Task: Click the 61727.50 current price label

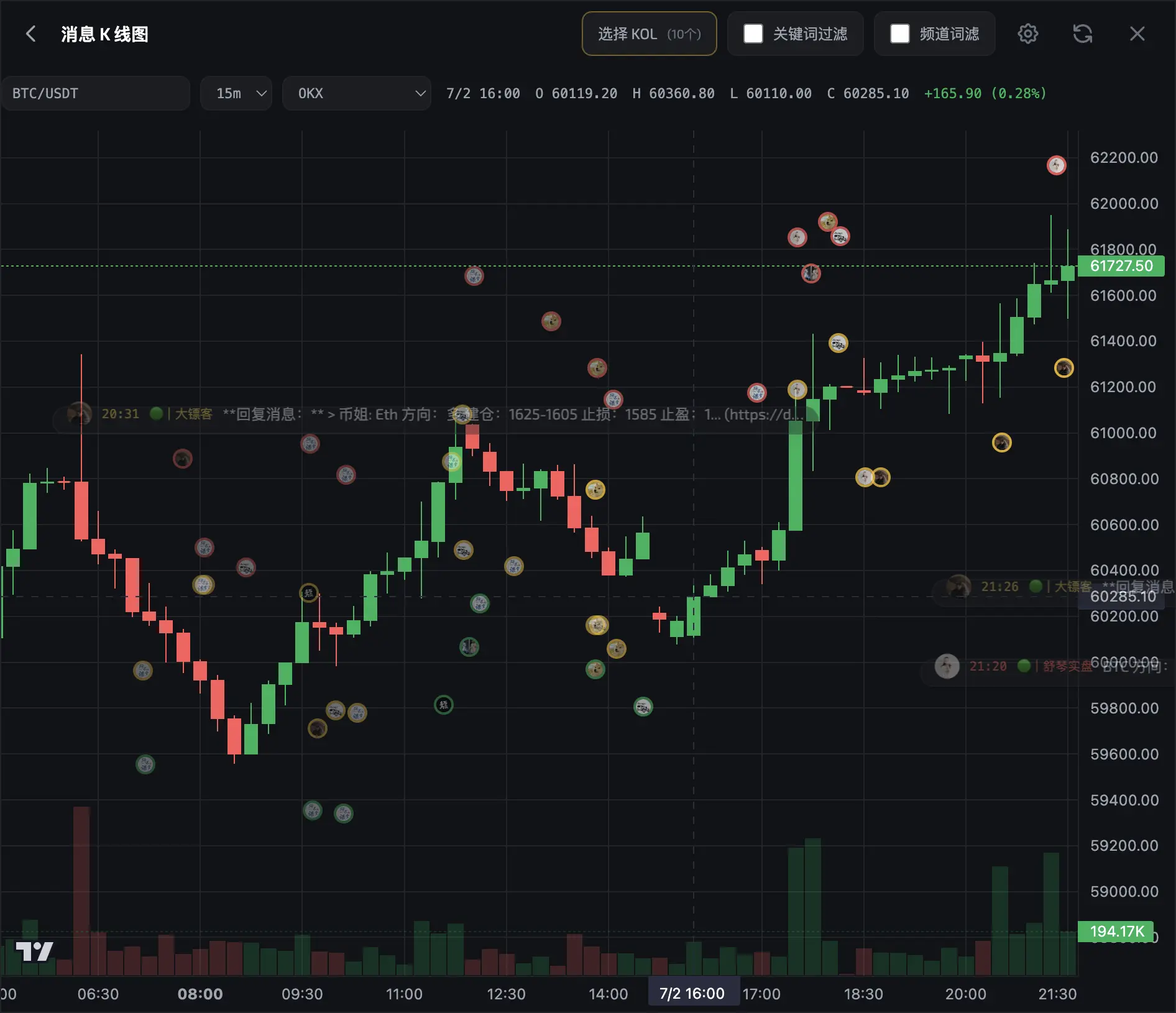Action: click(1121, 266)
